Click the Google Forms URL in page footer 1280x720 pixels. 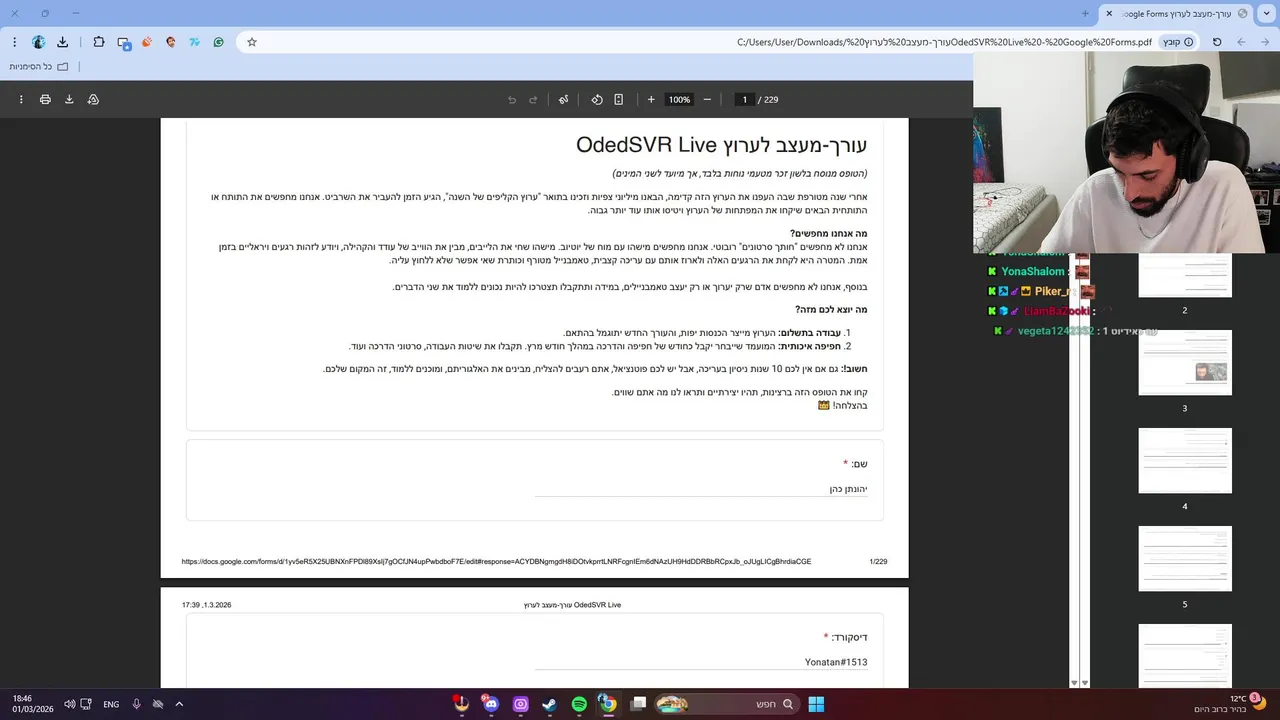click(x=496, y=562)
